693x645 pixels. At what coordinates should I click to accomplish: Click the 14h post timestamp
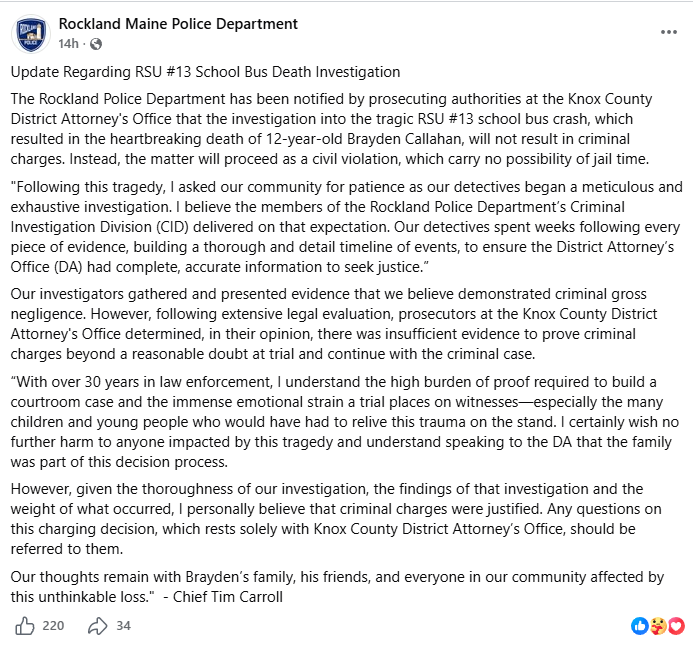[69, 44]
